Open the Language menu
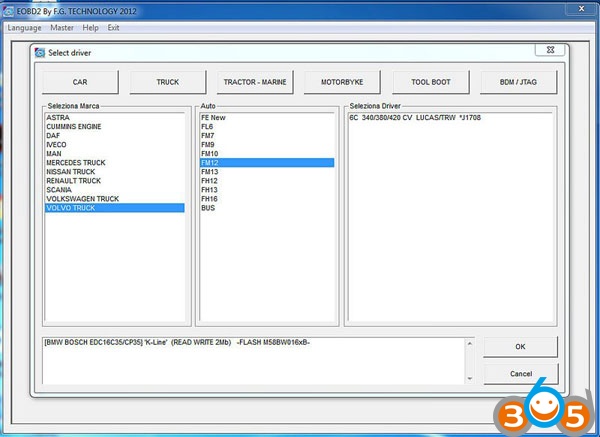This screenshot has width=600, height=437. 24,28
